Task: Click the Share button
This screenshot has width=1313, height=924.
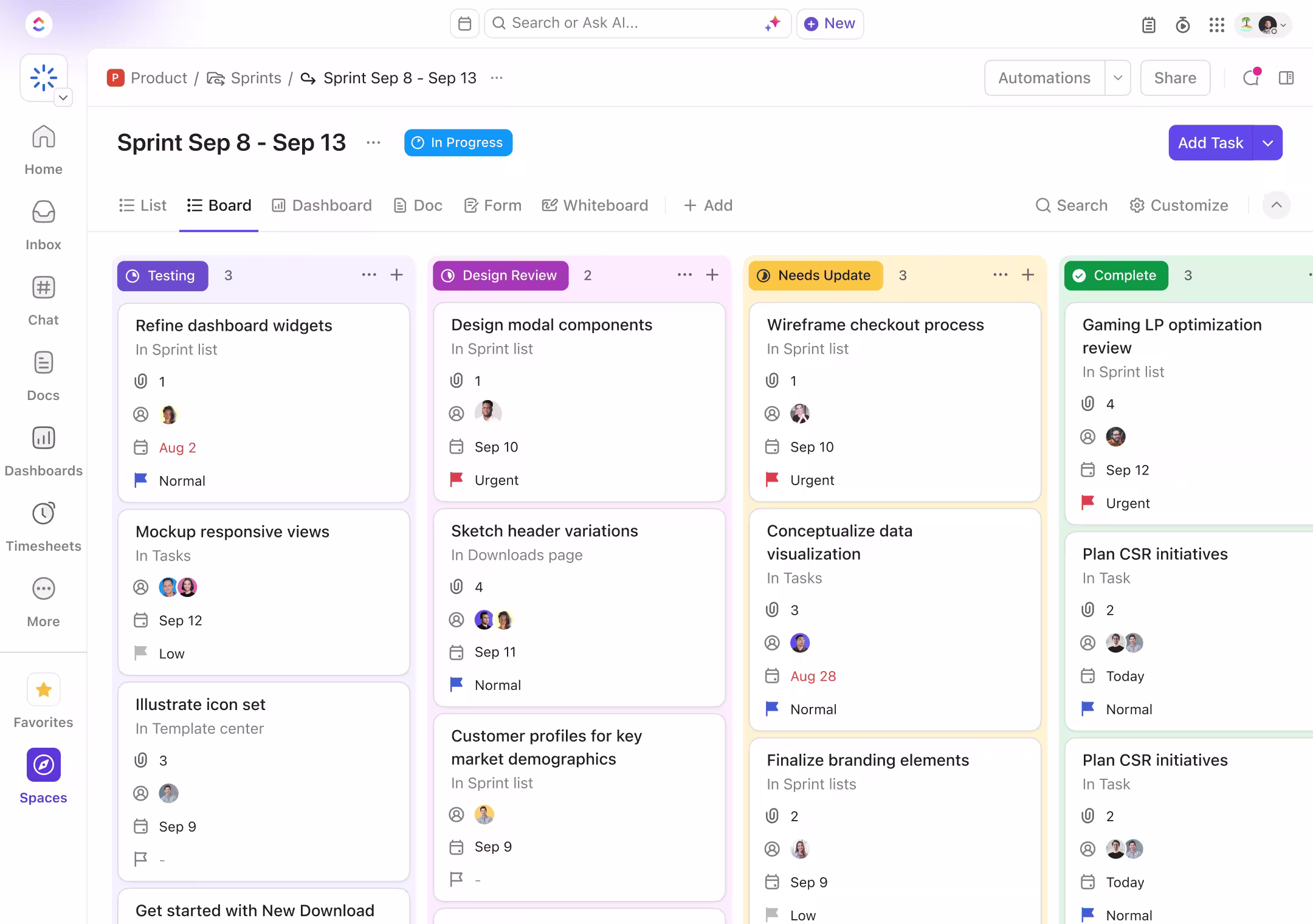Action: (x=1174, y=78)
